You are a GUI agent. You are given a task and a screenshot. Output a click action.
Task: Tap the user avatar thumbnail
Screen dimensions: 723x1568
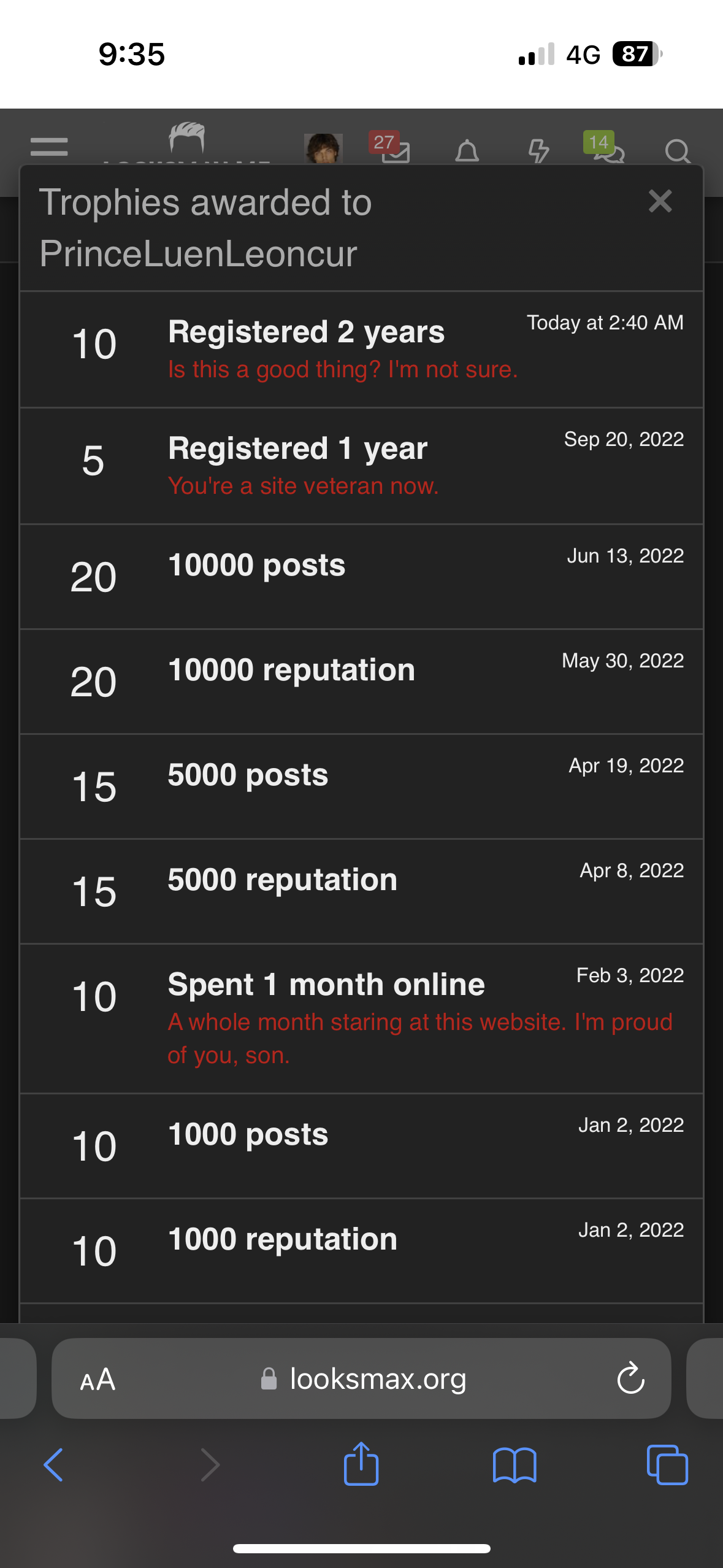coord(323,149)
